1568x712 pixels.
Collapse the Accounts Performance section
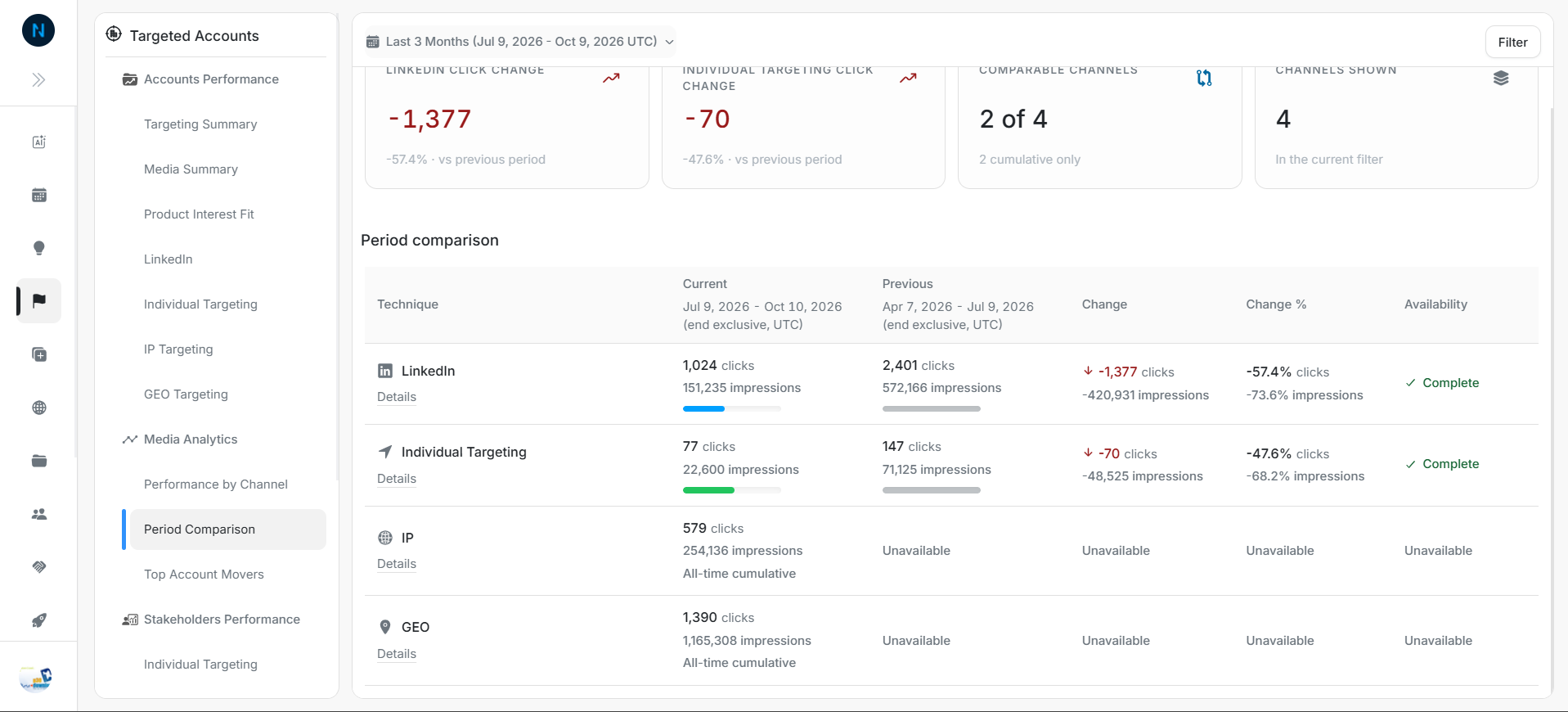(x=211, y=79)
